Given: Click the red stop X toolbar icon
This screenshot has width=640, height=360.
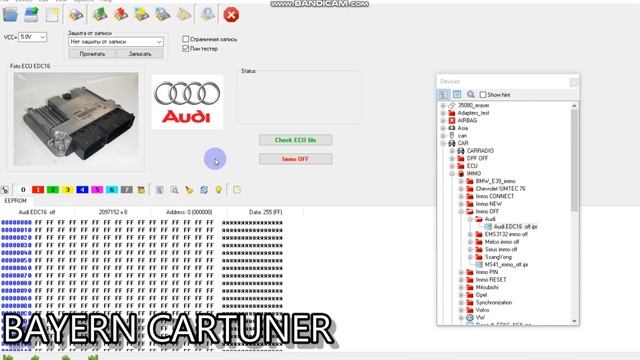Looking at the screenshot, I should point(231,15).
